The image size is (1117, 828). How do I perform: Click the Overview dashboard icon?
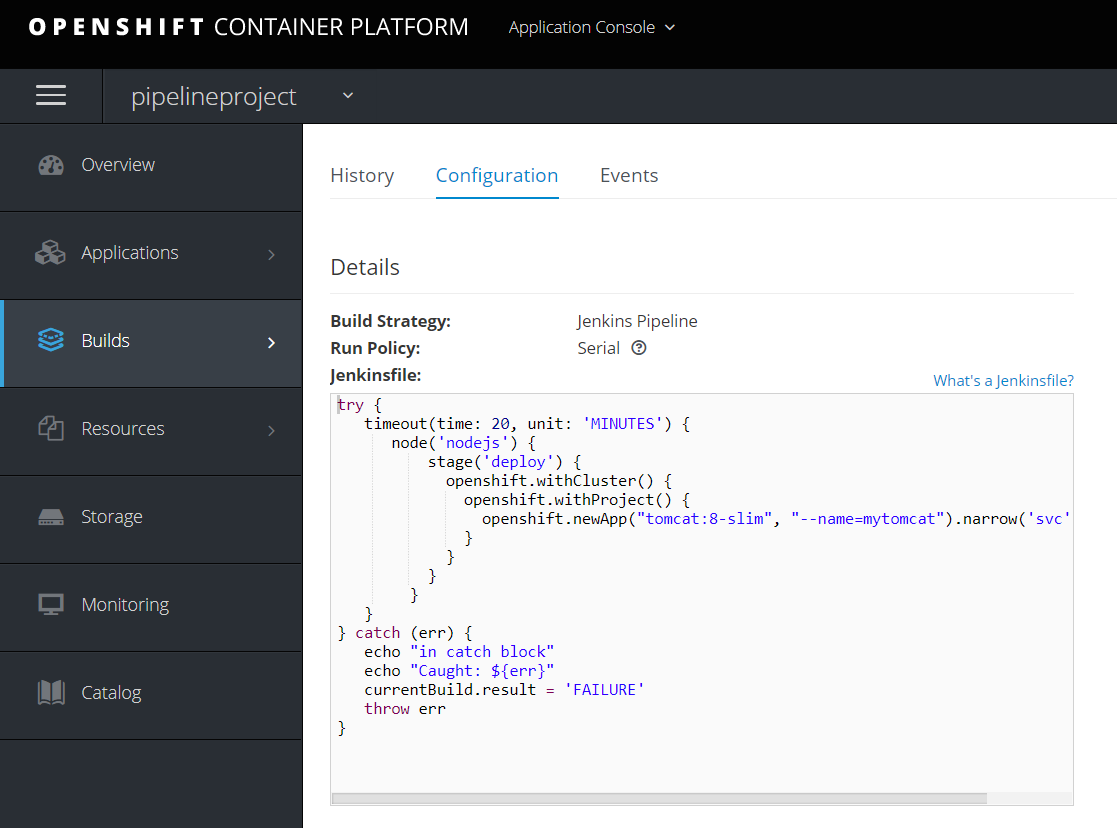pos(51,166)
